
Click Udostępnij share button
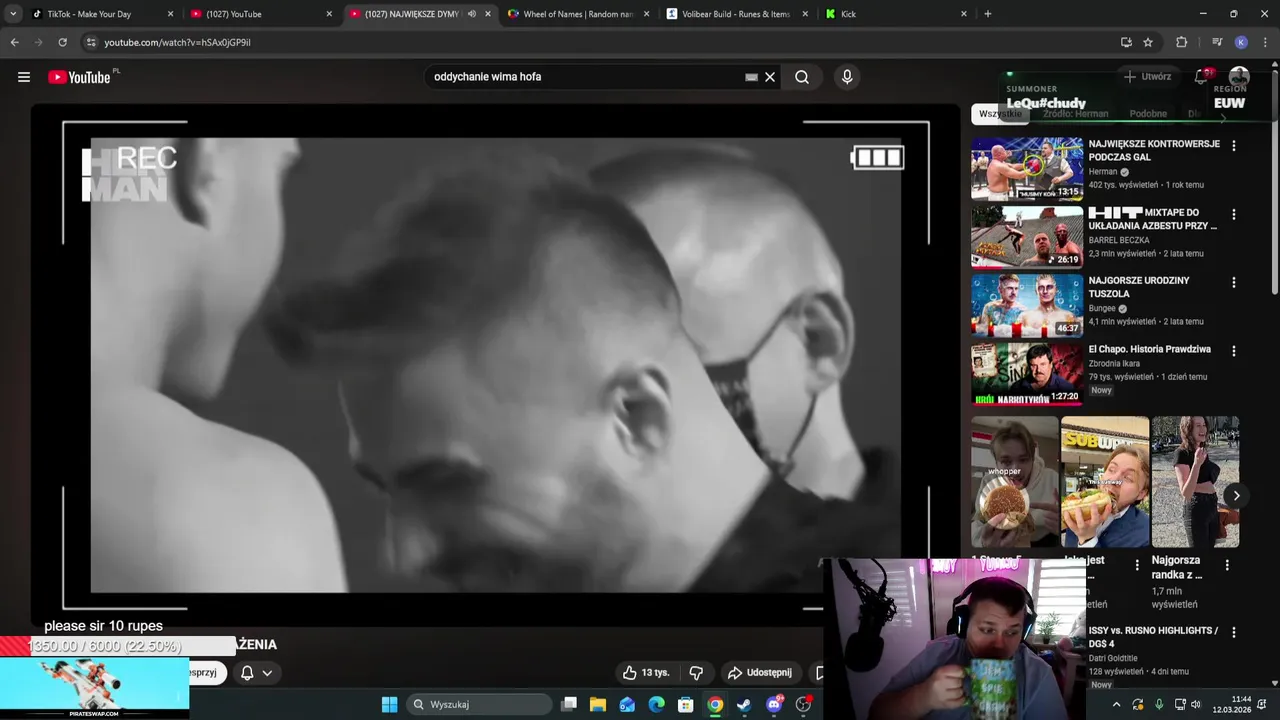759,673
